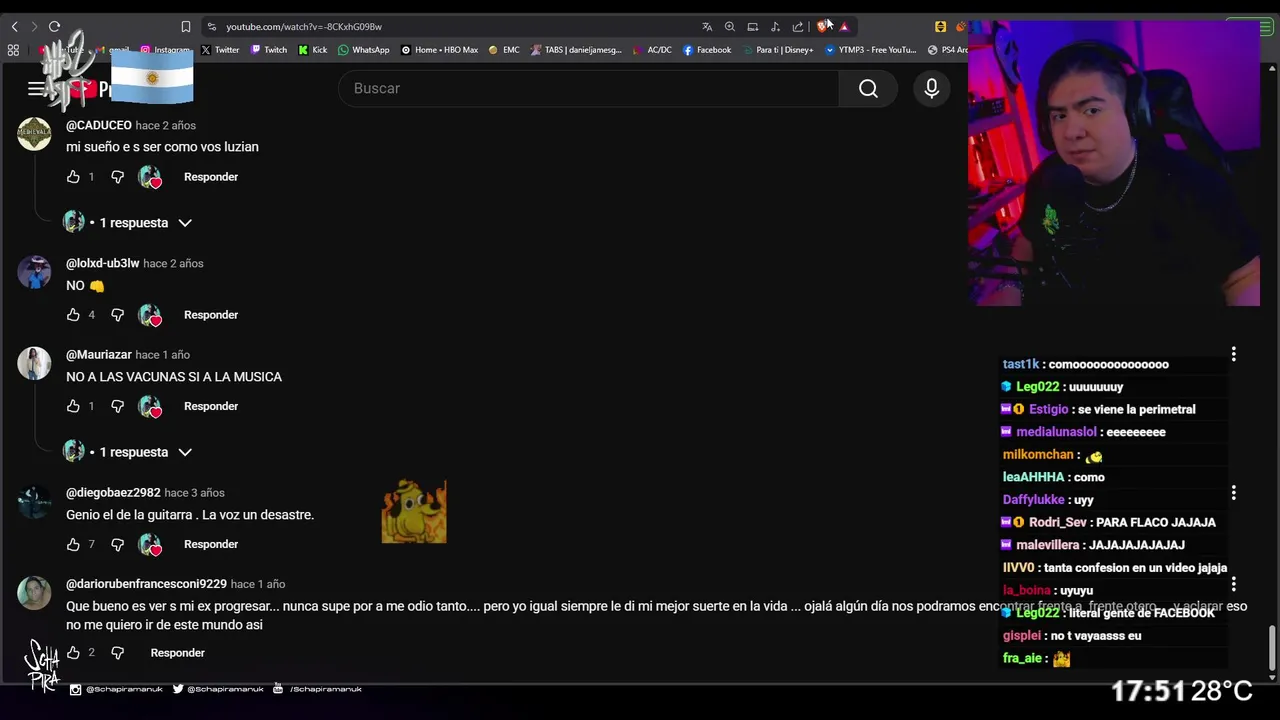Viewport: 1280px width, 720px height.
Task: Dislike the @Mauriazar comment
Action: click(117, 407)
